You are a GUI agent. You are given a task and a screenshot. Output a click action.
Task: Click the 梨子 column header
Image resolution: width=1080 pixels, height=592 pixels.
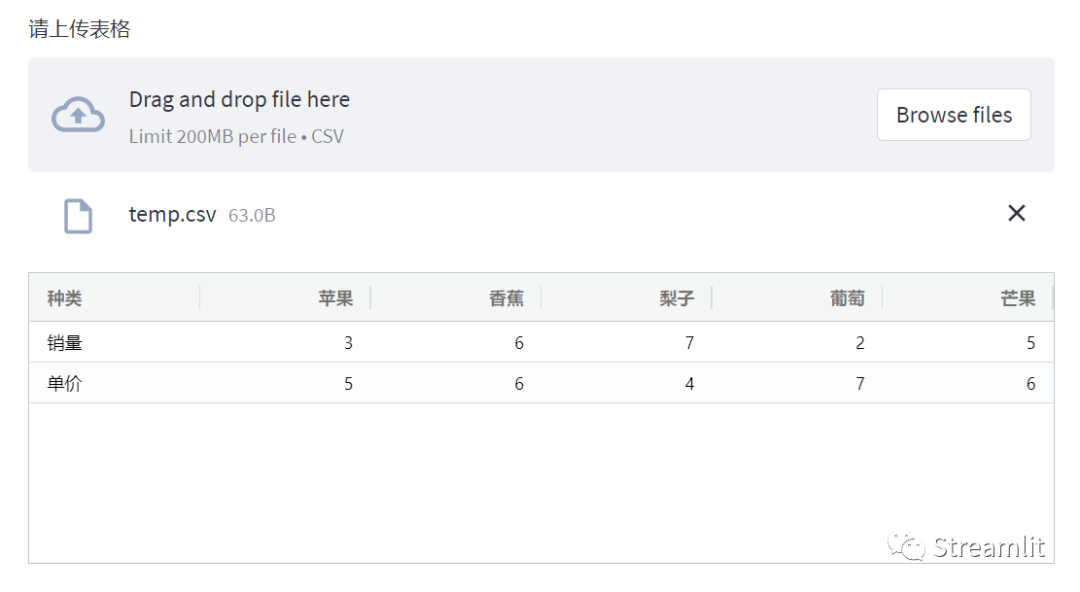pyautogui.click(x=677, y=298)
